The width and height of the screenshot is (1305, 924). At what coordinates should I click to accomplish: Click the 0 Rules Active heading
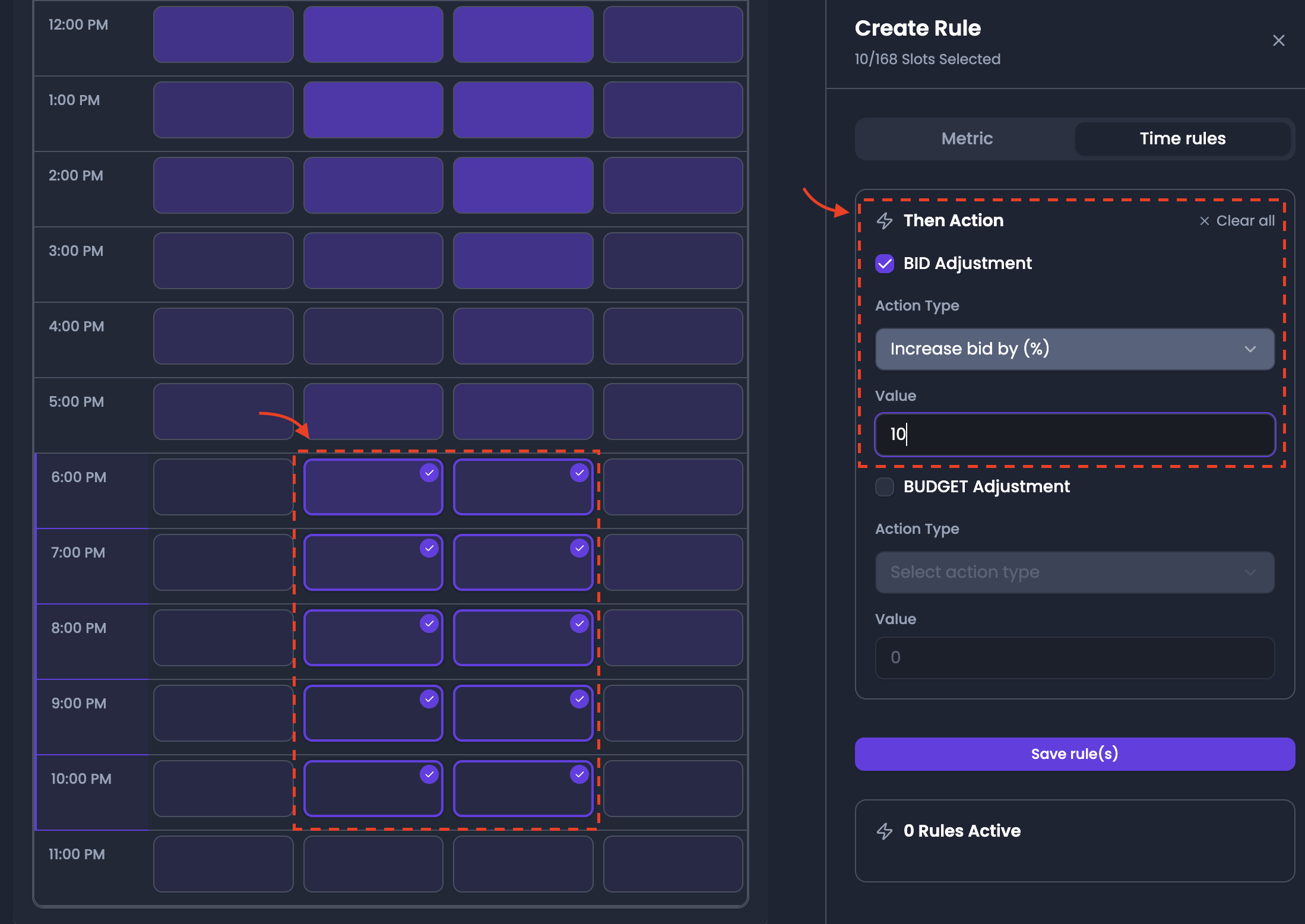(962, 831)
